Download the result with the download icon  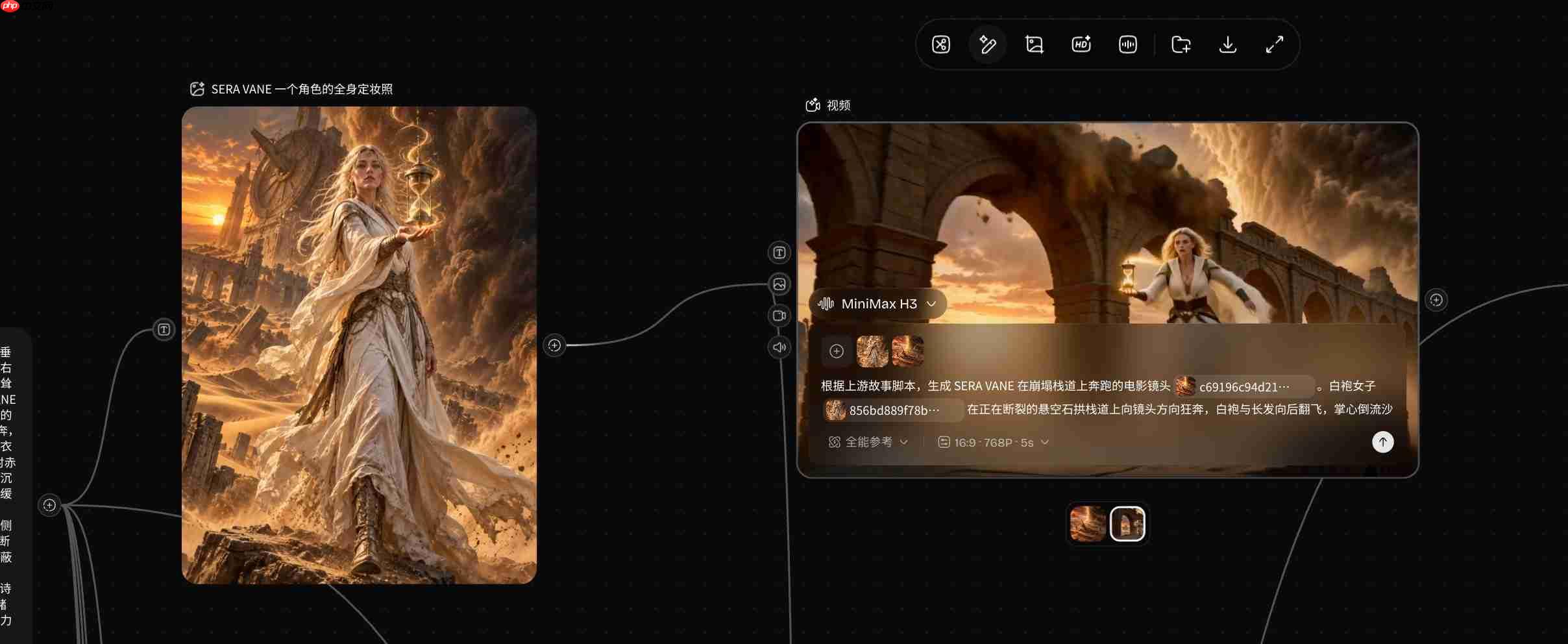pyautogui.click(x=1227, y=44)
